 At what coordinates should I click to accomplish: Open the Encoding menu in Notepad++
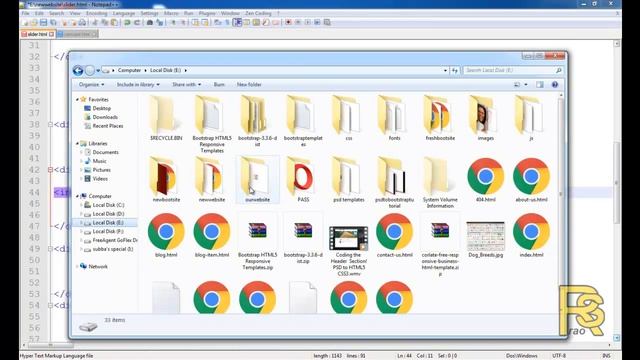coord(96,13)
